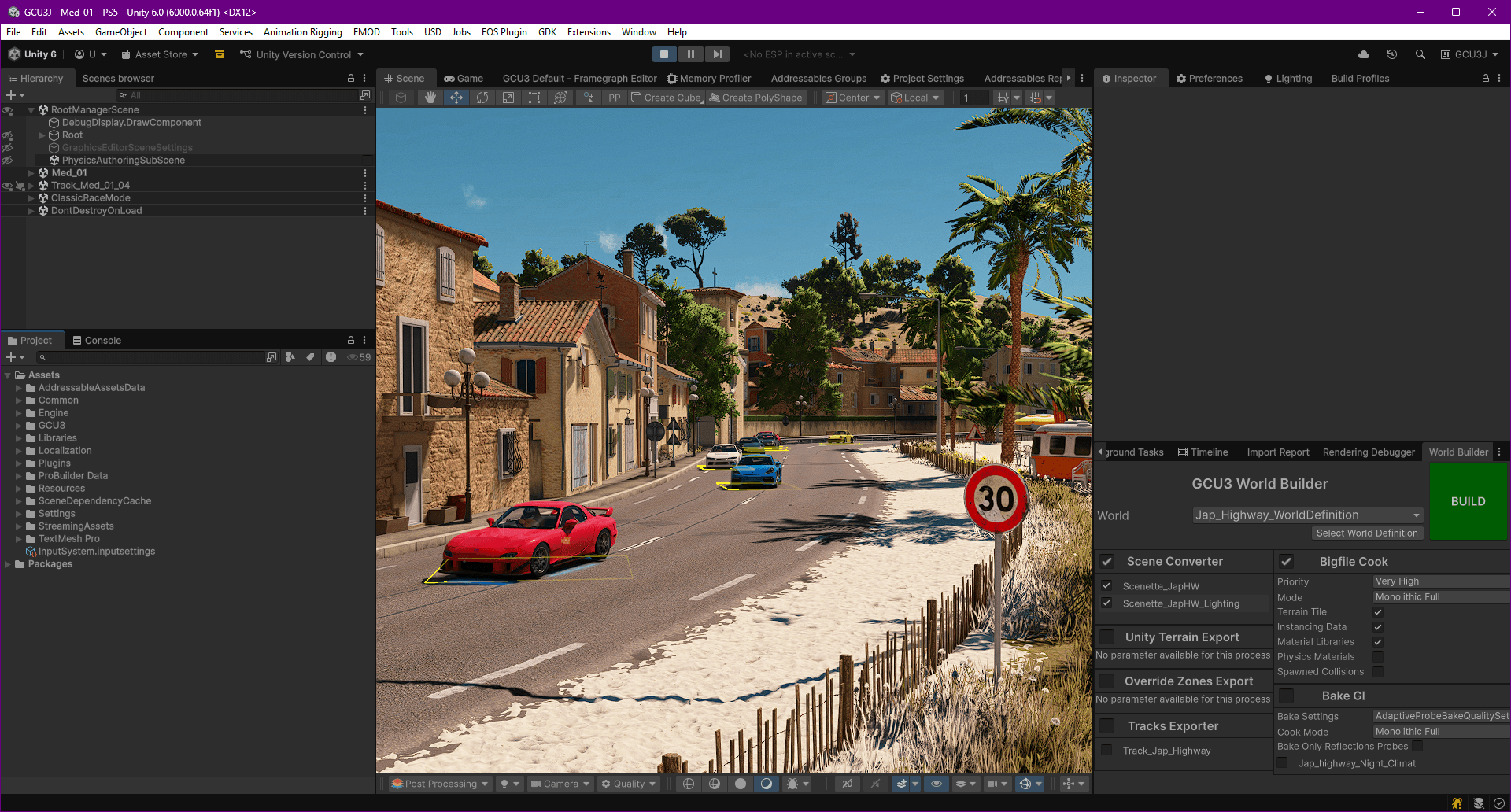Viewport: 1511px width, 812px height.
Task: Open the undo History icon
Action: pyautogui.click(x=1392, y=54)
